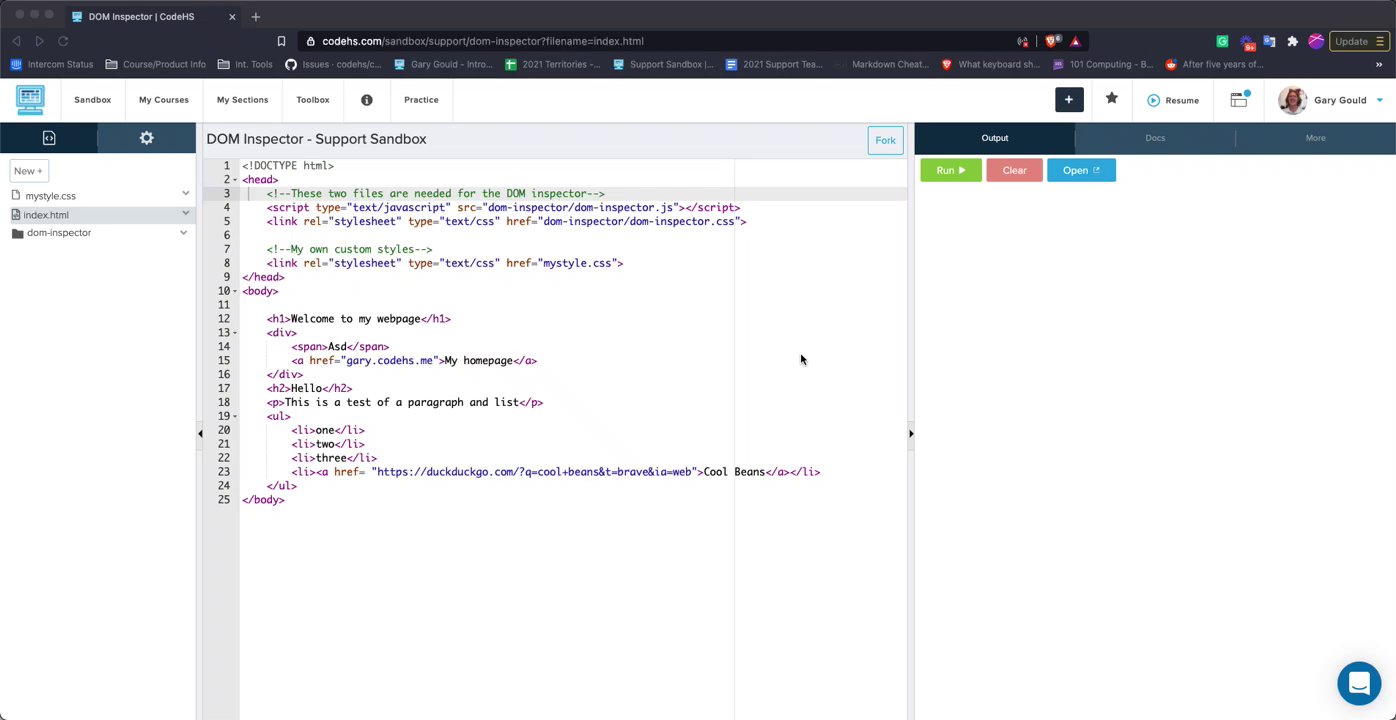The width and height of the screenshot is (1396, 720).
Task: Click the site lock icon in address bar
Action: tap(311, 41)
